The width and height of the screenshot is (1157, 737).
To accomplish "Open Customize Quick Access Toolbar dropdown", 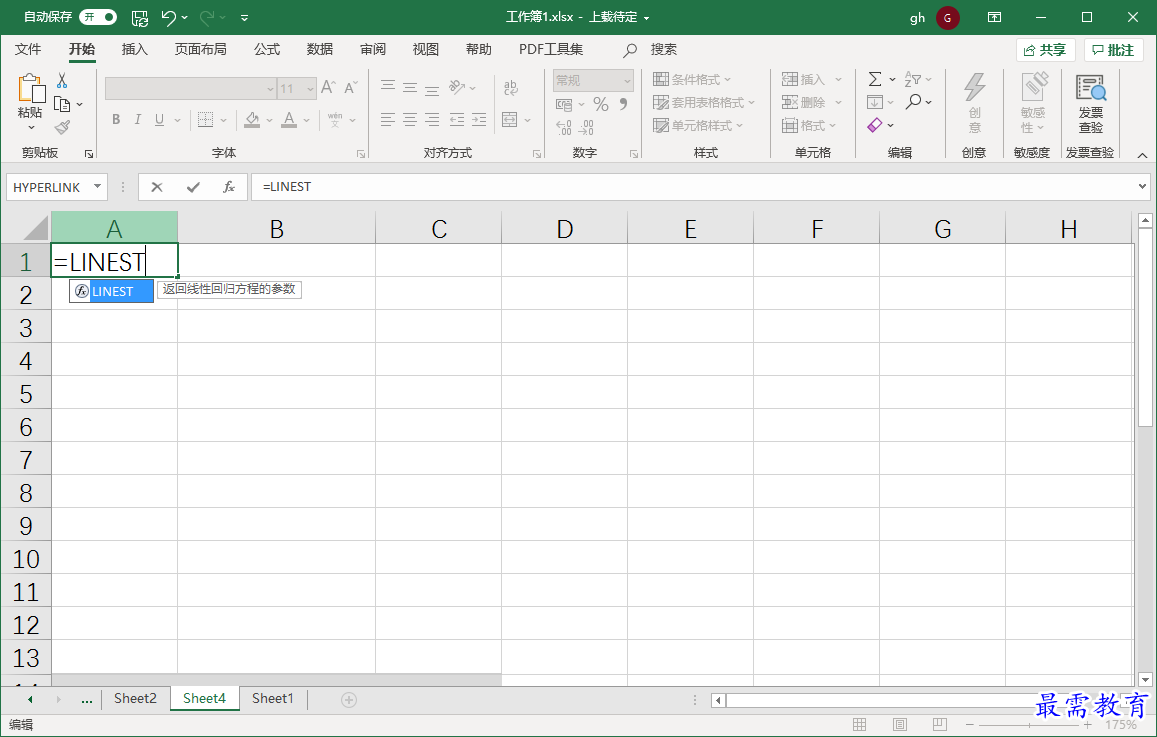I will pyautogui.click(x=244, y=18).
